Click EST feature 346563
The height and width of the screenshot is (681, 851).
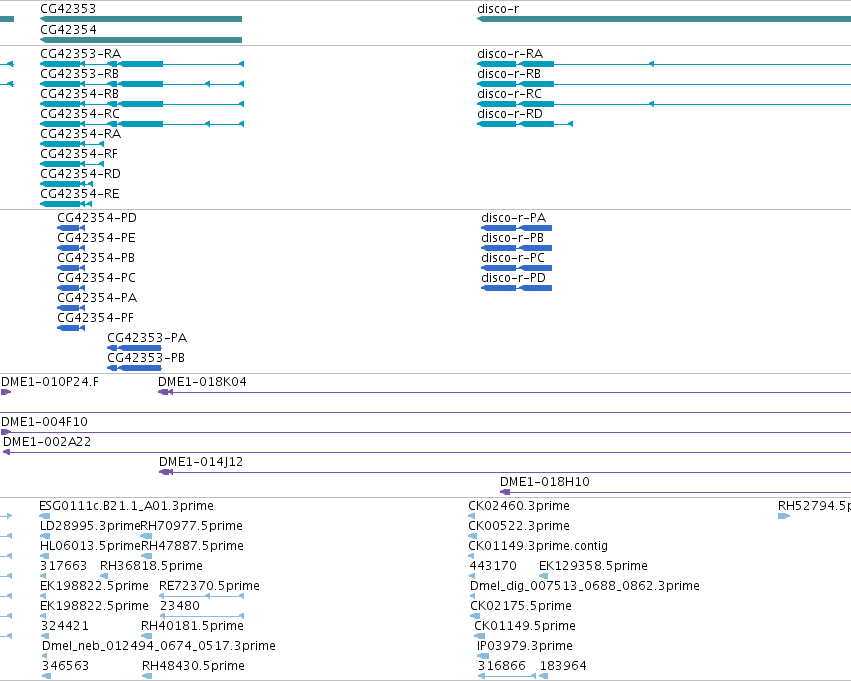(47, 676)
